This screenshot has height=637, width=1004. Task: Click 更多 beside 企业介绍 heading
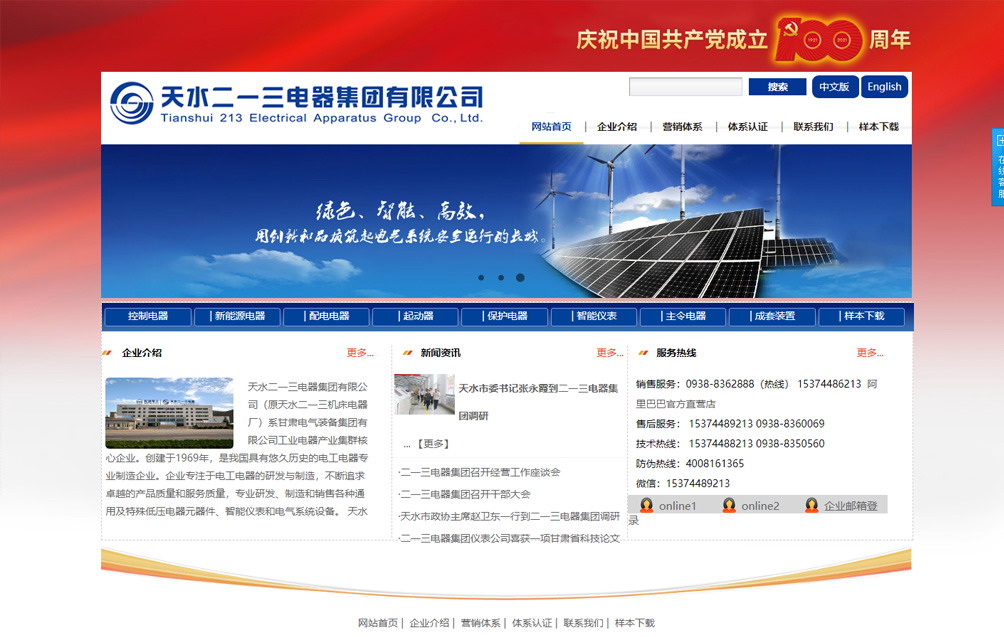[x=360, y=353]
